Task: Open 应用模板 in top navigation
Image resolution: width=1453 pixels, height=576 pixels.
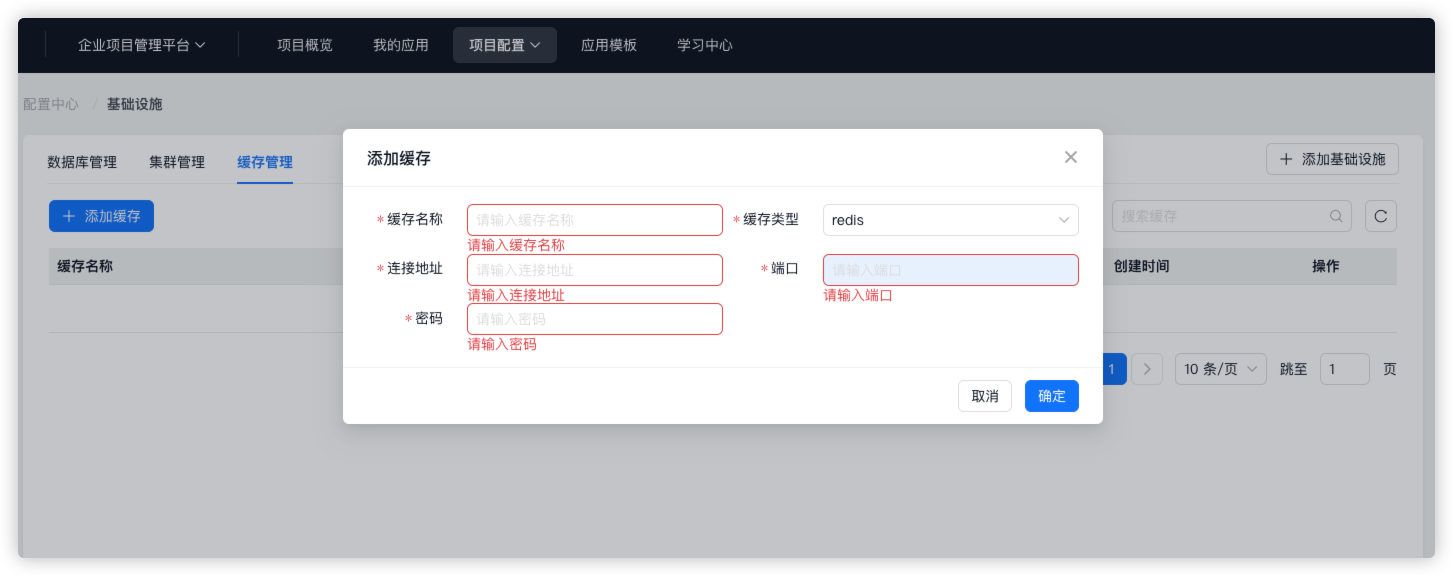Action: point(609,45)
